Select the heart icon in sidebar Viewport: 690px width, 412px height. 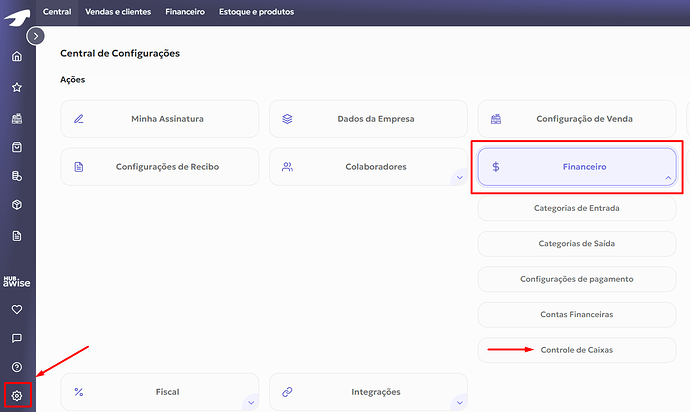coord(17,309)
